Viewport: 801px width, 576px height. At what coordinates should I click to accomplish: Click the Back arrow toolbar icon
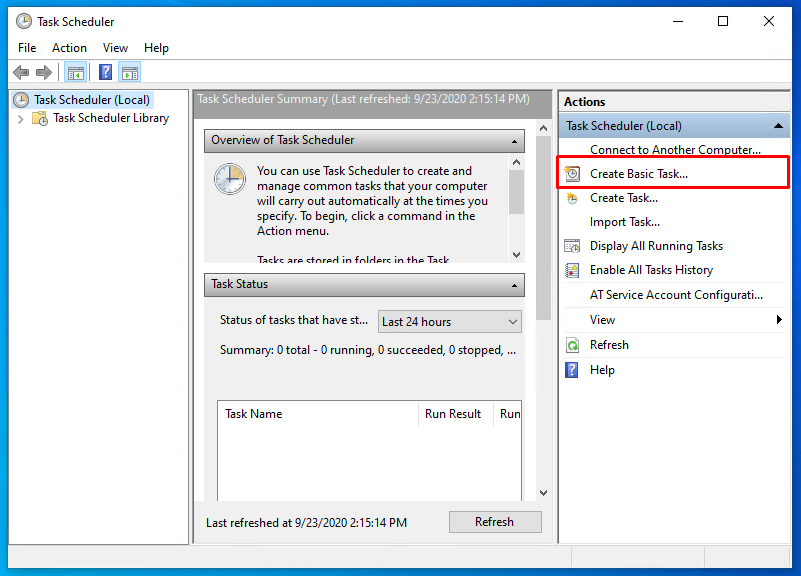(21, 73)
